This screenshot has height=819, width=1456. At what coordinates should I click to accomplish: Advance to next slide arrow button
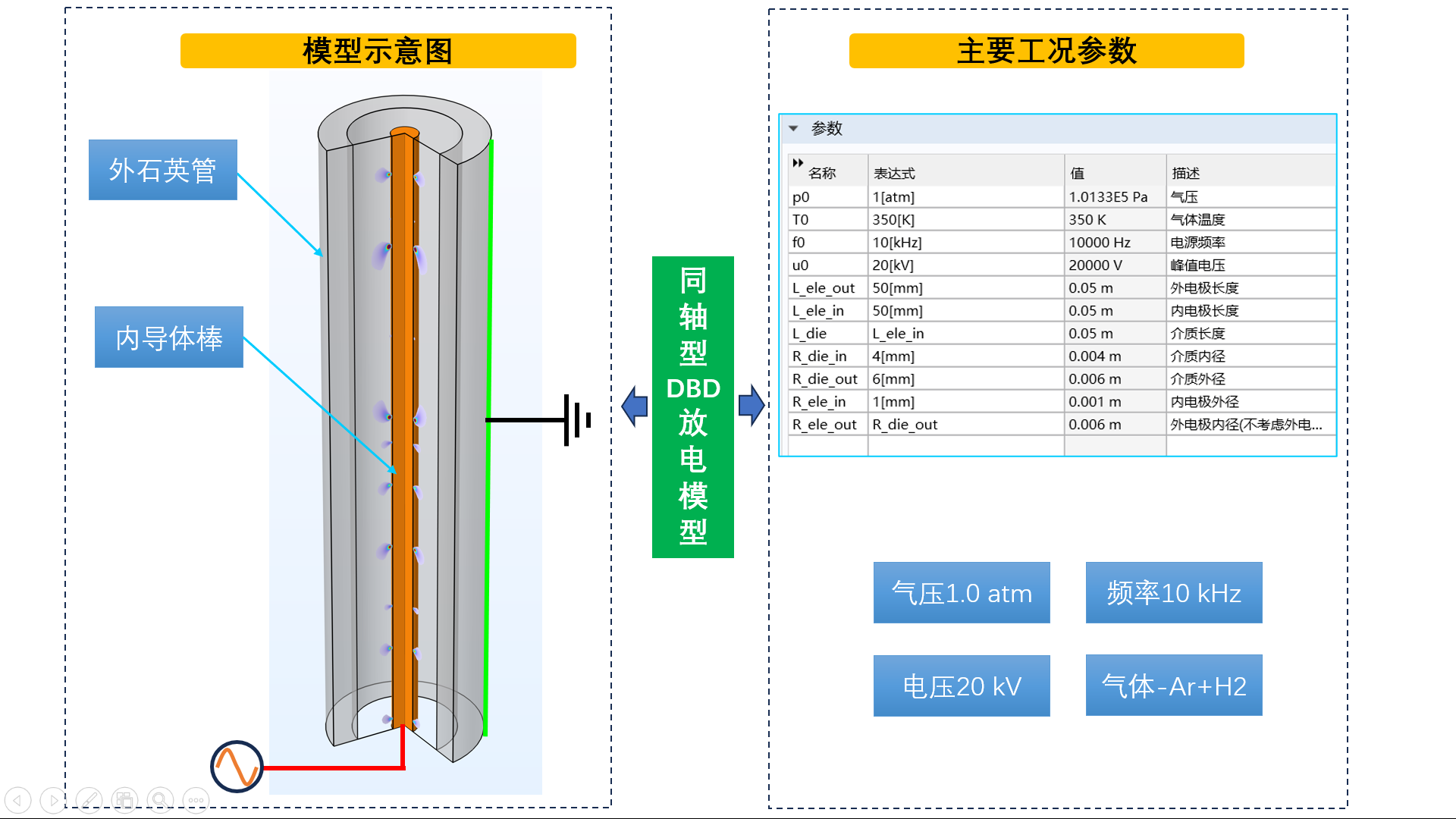53,800
